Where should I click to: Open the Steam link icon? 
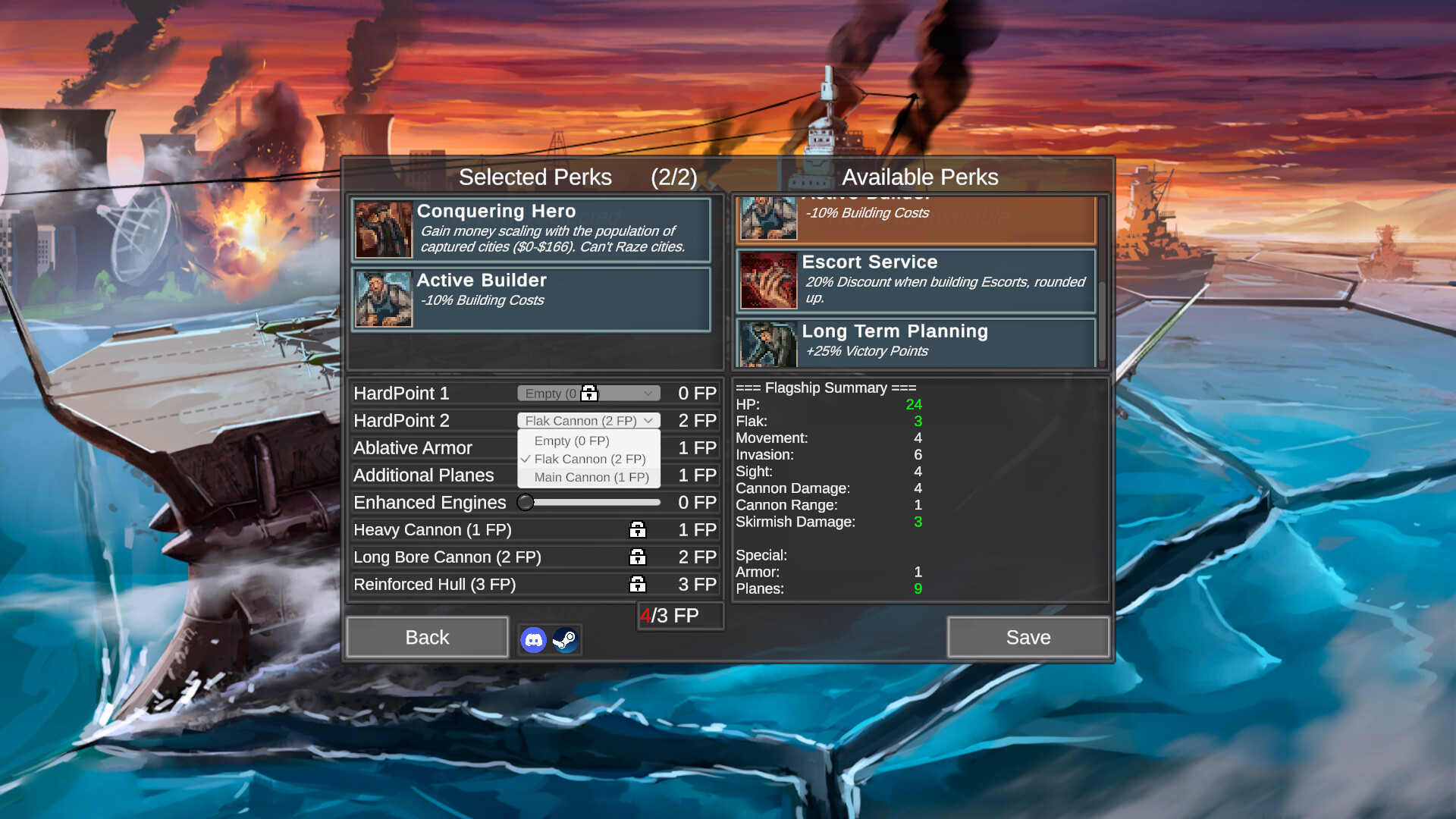click(x=565, y=640)
